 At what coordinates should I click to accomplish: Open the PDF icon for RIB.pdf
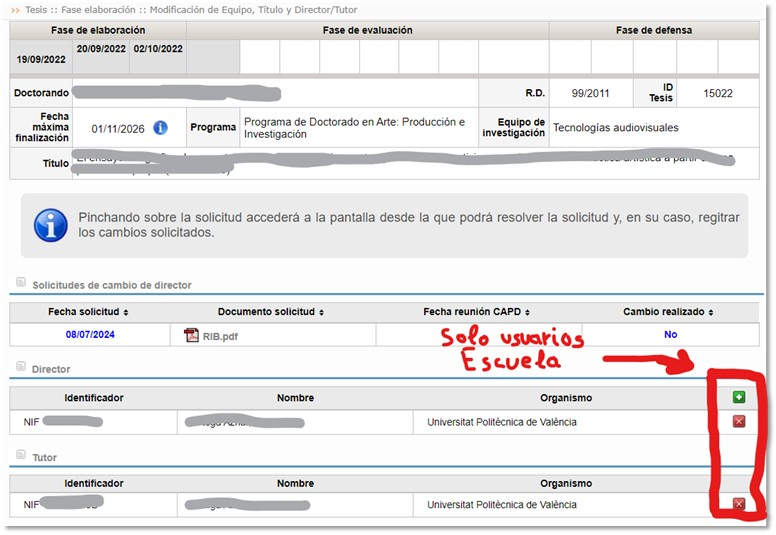pos(191,335)
